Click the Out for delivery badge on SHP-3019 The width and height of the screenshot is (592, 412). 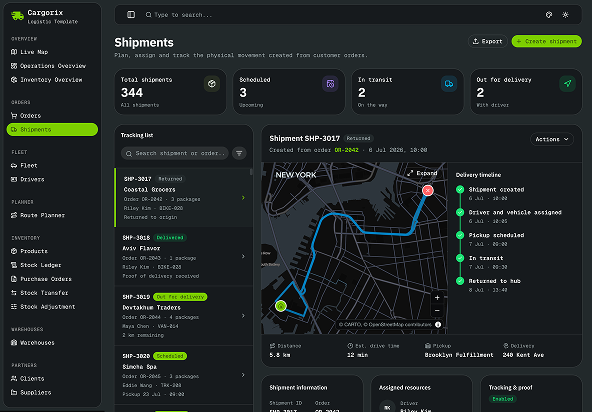tap(180, 297)
